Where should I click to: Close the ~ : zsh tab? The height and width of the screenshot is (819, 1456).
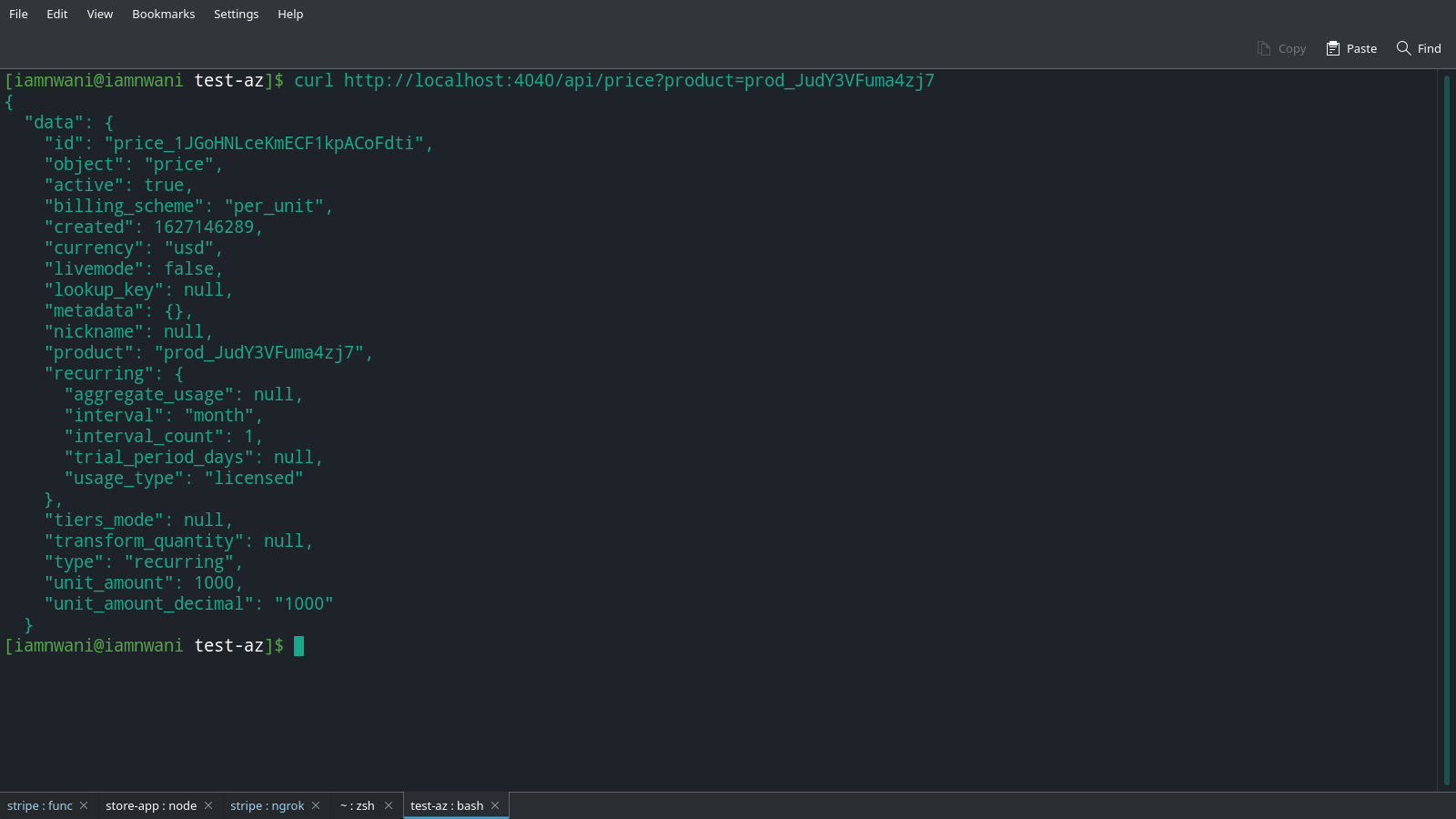click(389, 805)
